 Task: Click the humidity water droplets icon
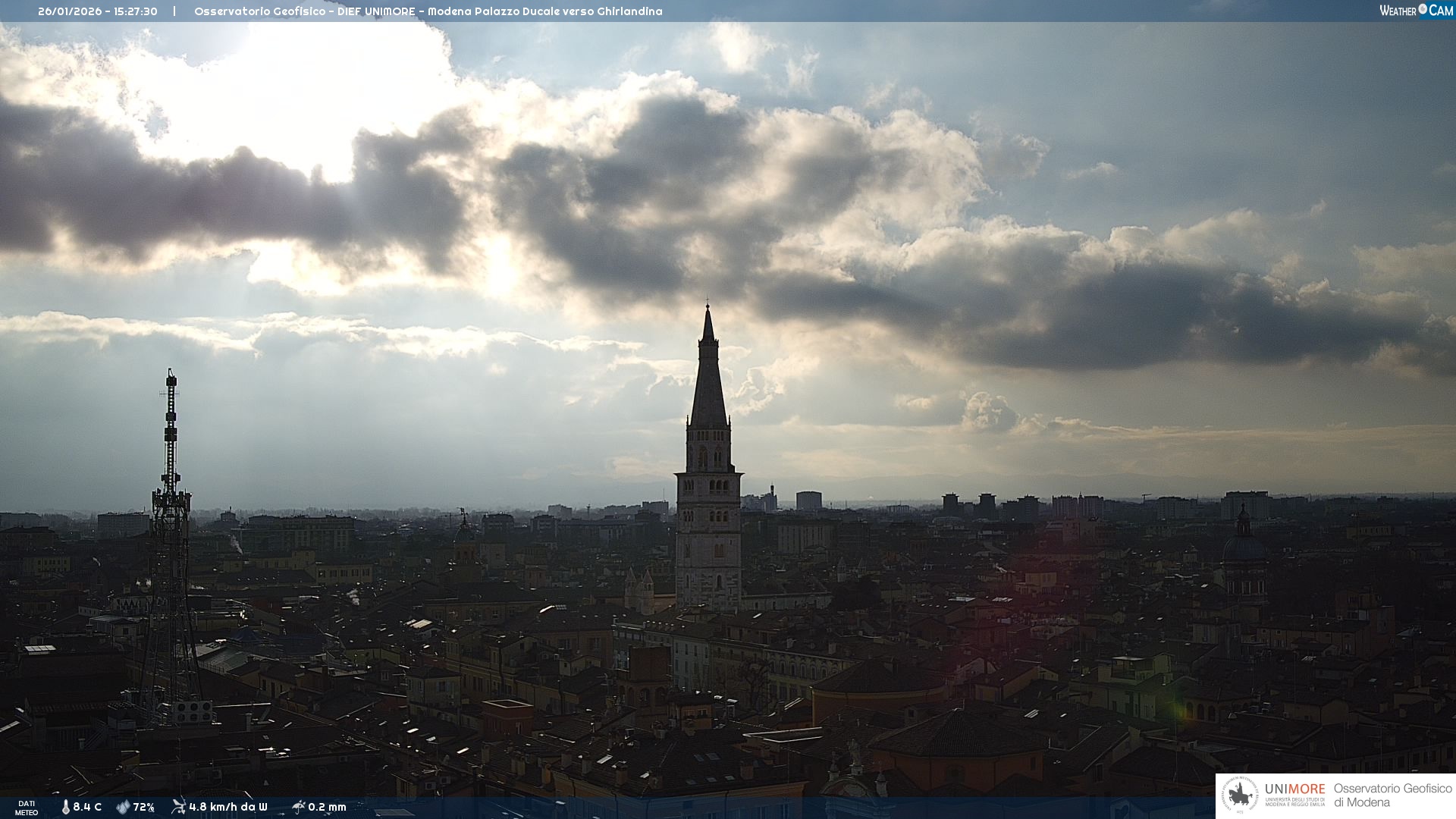[x=123, y=807]
